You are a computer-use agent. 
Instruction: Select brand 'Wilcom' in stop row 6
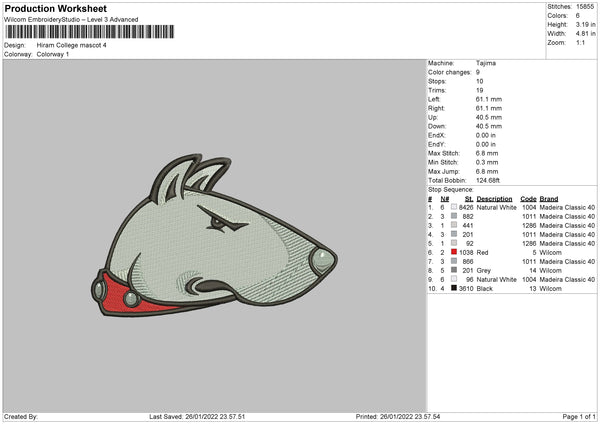[550, 253]
